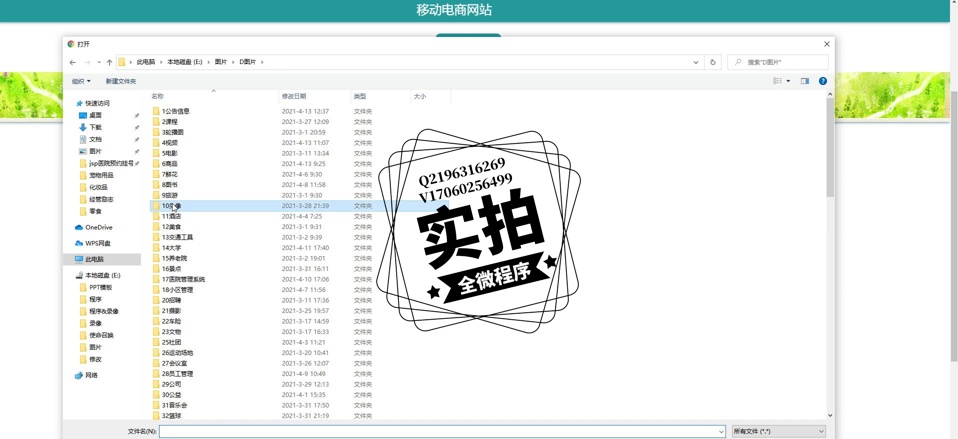Click the back navigation arrow

pos(72,62)
